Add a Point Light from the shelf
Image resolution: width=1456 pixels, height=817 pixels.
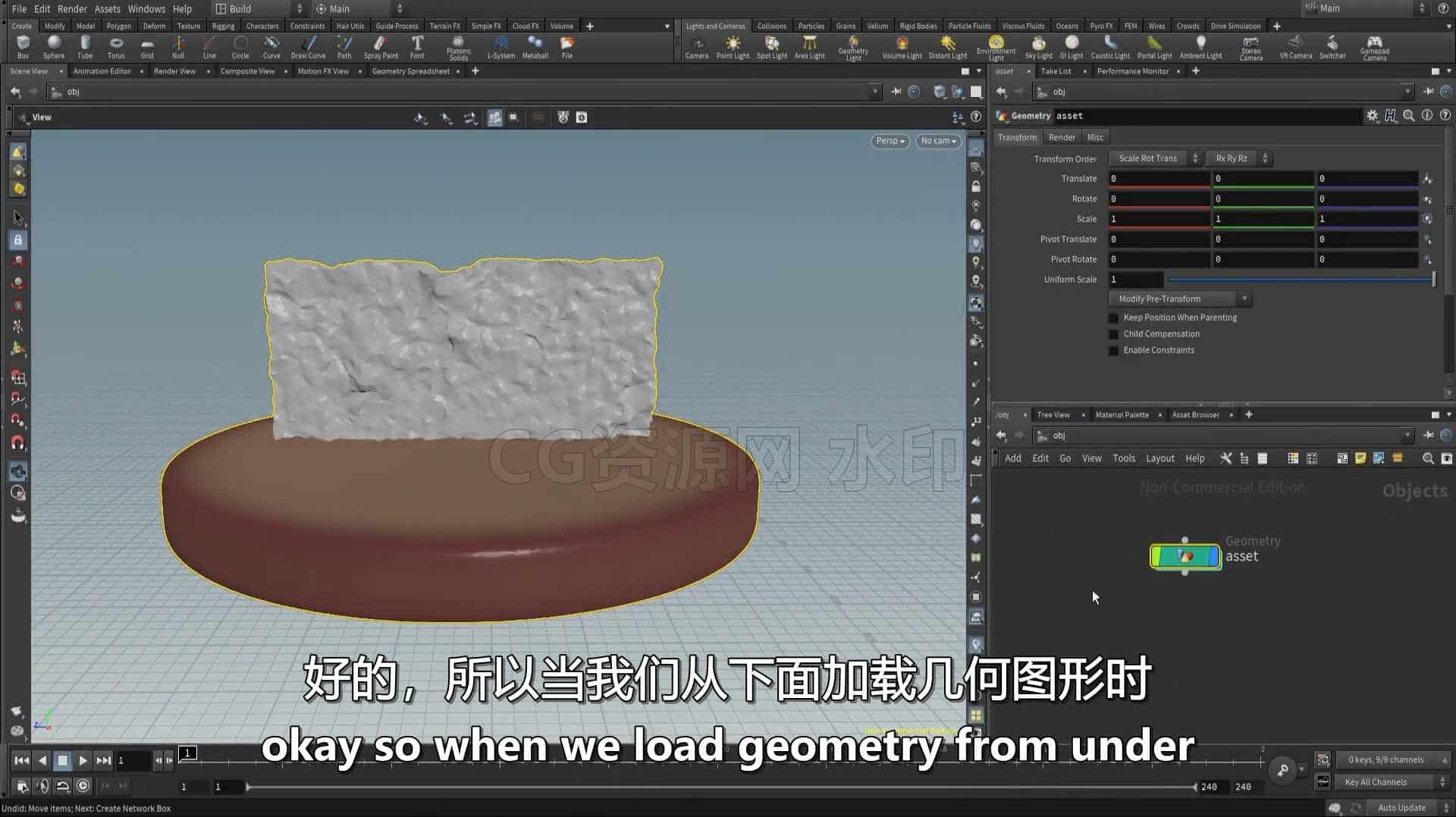[733, 47]
